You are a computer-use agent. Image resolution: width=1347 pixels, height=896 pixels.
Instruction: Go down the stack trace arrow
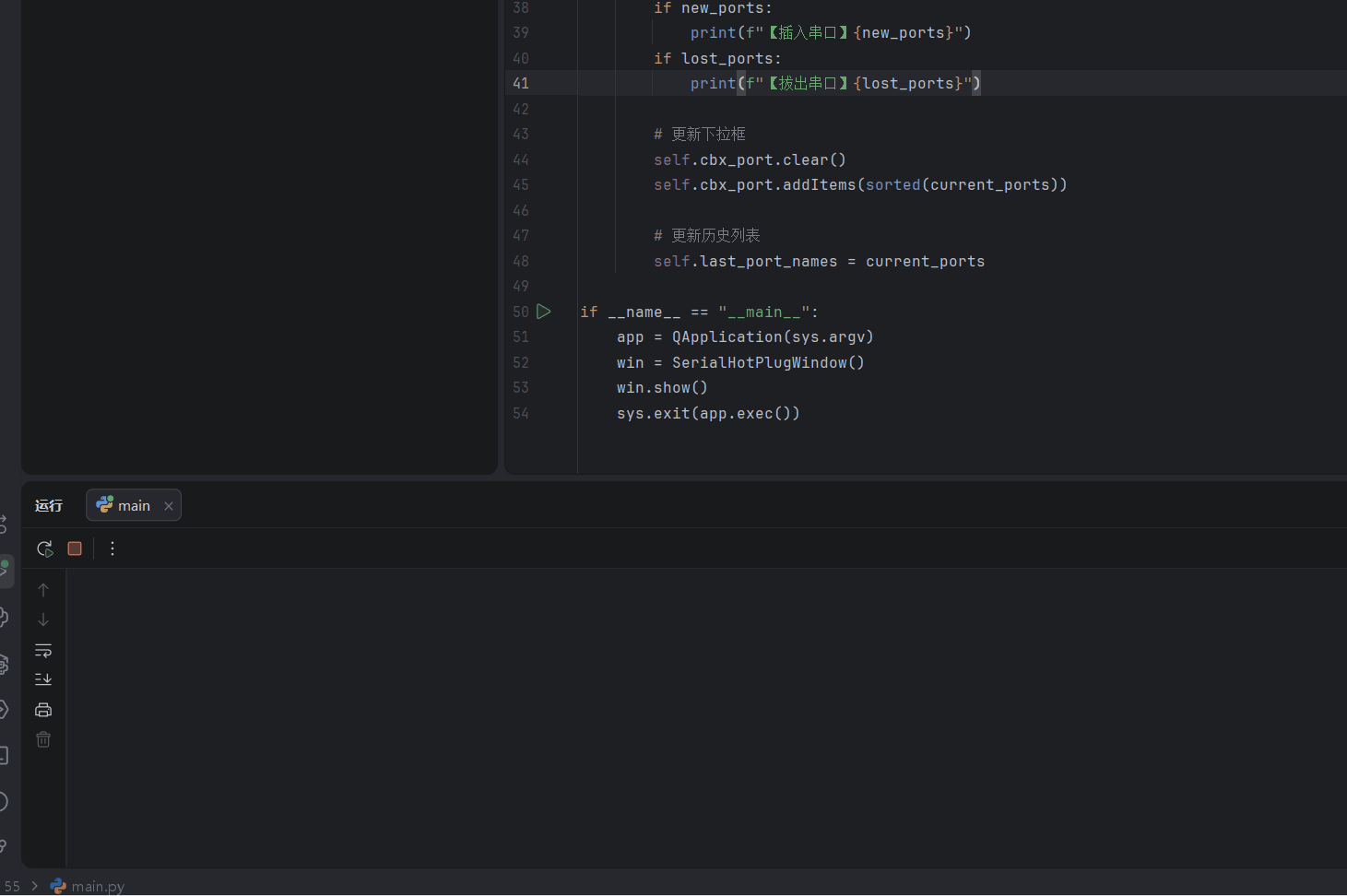43,619
